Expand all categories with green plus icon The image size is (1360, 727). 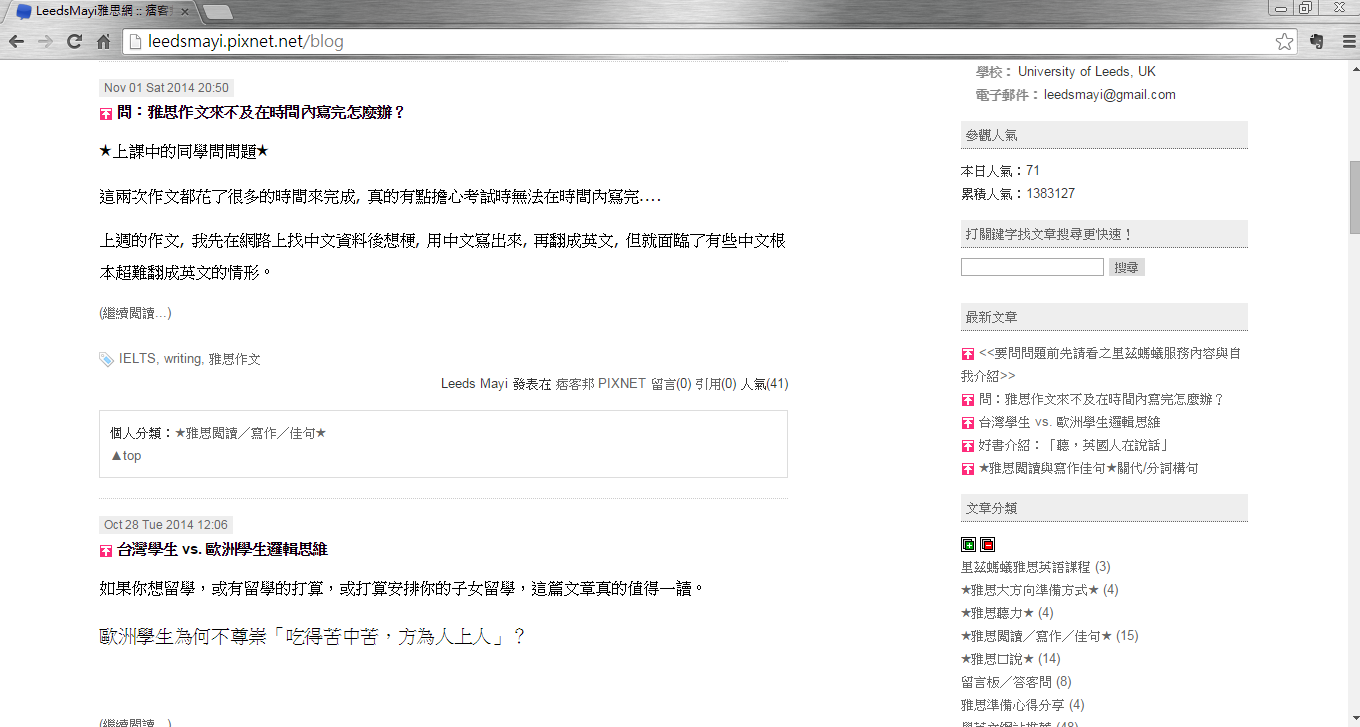click(968, 544)
